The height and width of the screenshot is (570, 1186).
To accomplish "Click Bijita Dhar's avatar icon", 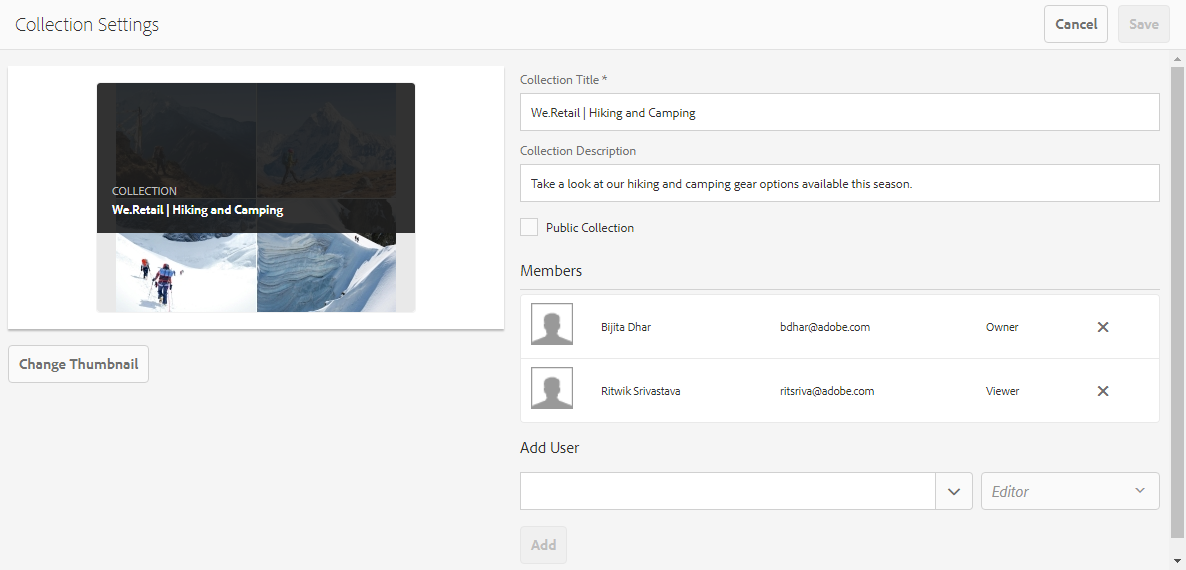I will [x=551, y=324].
